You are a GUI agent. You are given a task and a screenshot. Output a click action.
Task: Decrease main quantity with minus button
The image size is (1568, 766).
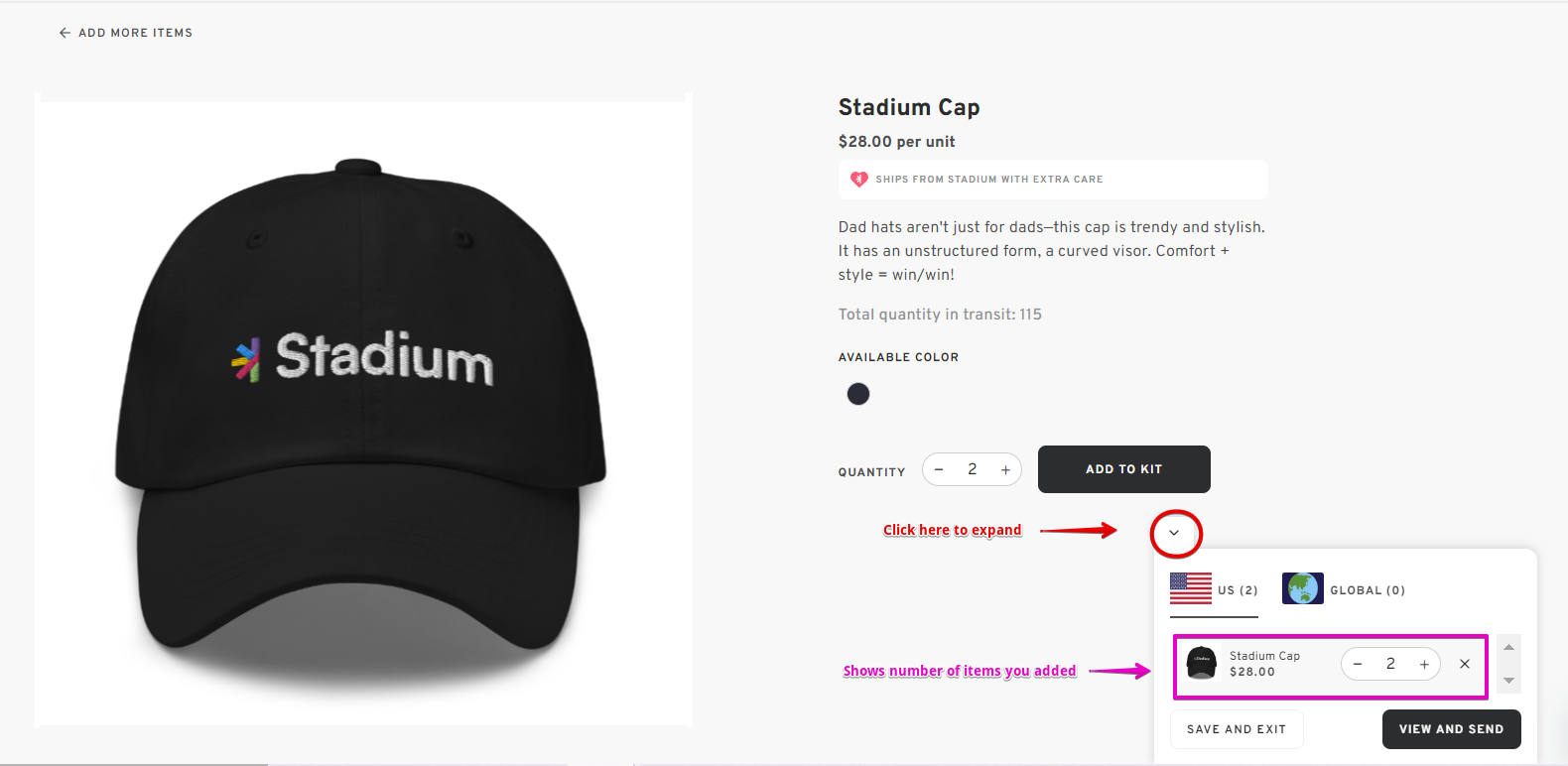point(939,469)
